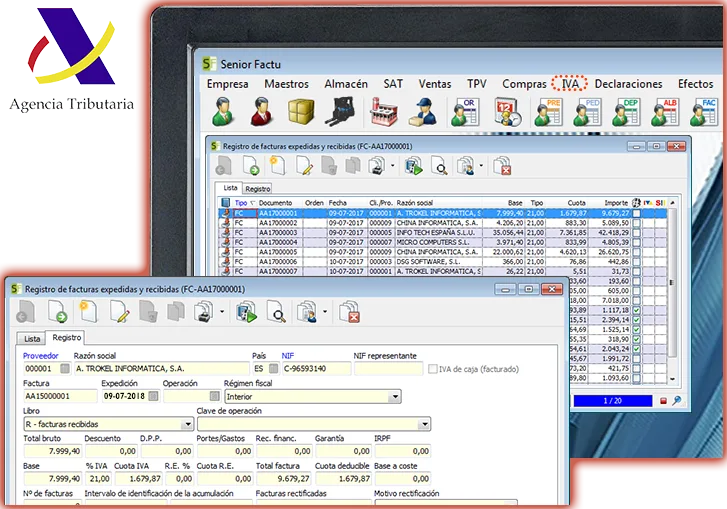
Task: Click the blue 1 / 20 progress indicator
Action: 612,401
